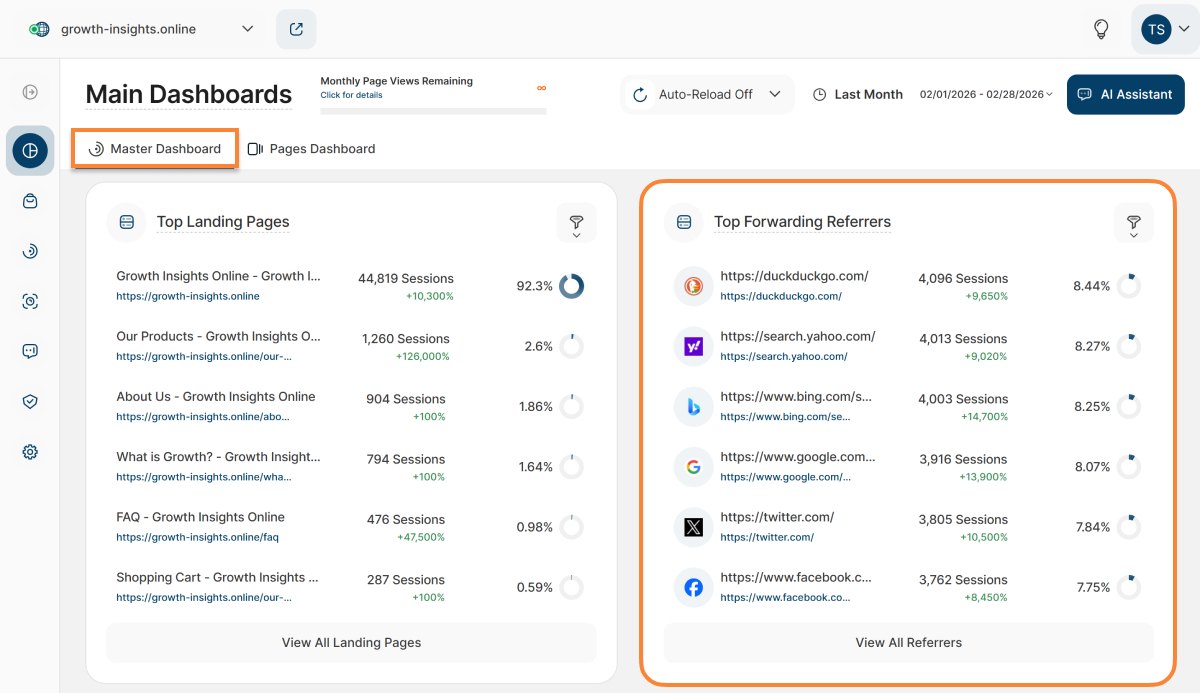The image size is (1200, 693).
Task: Click the DuckDuckGo referrer logo
Action: 693,286
